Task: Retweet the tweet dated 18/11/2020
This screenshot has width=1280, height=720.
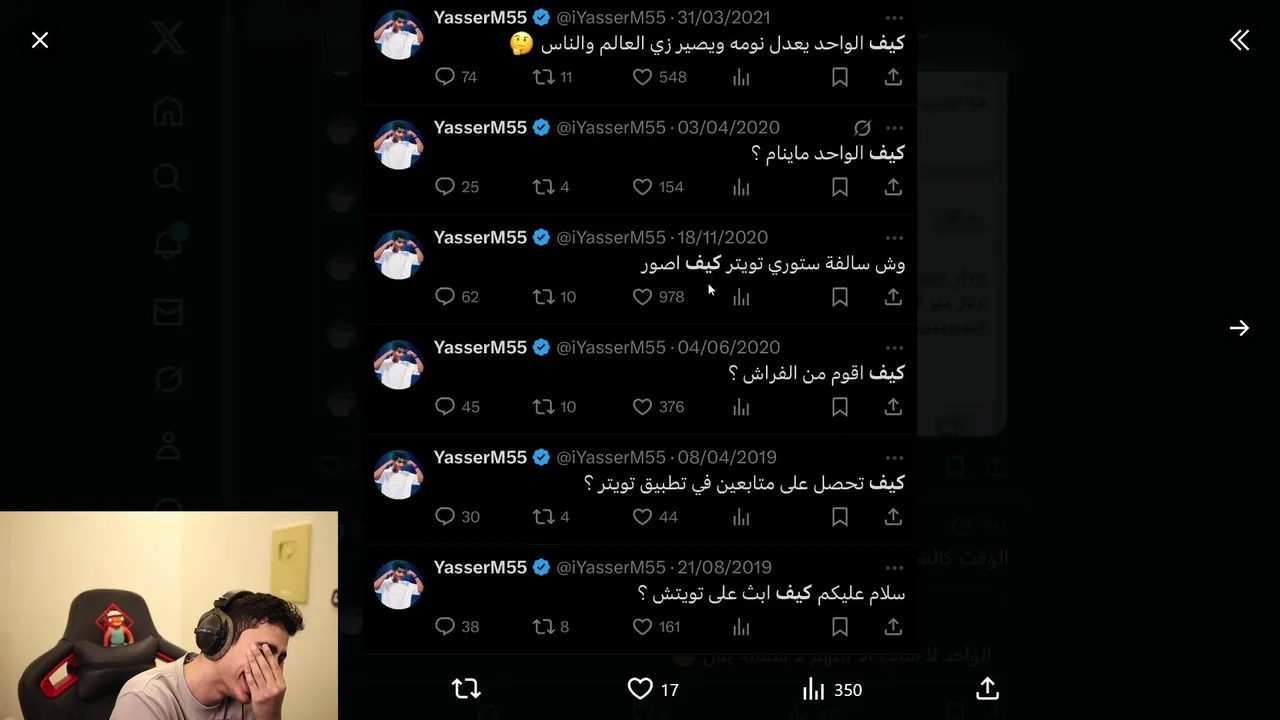Action: [x=543, y=297]
